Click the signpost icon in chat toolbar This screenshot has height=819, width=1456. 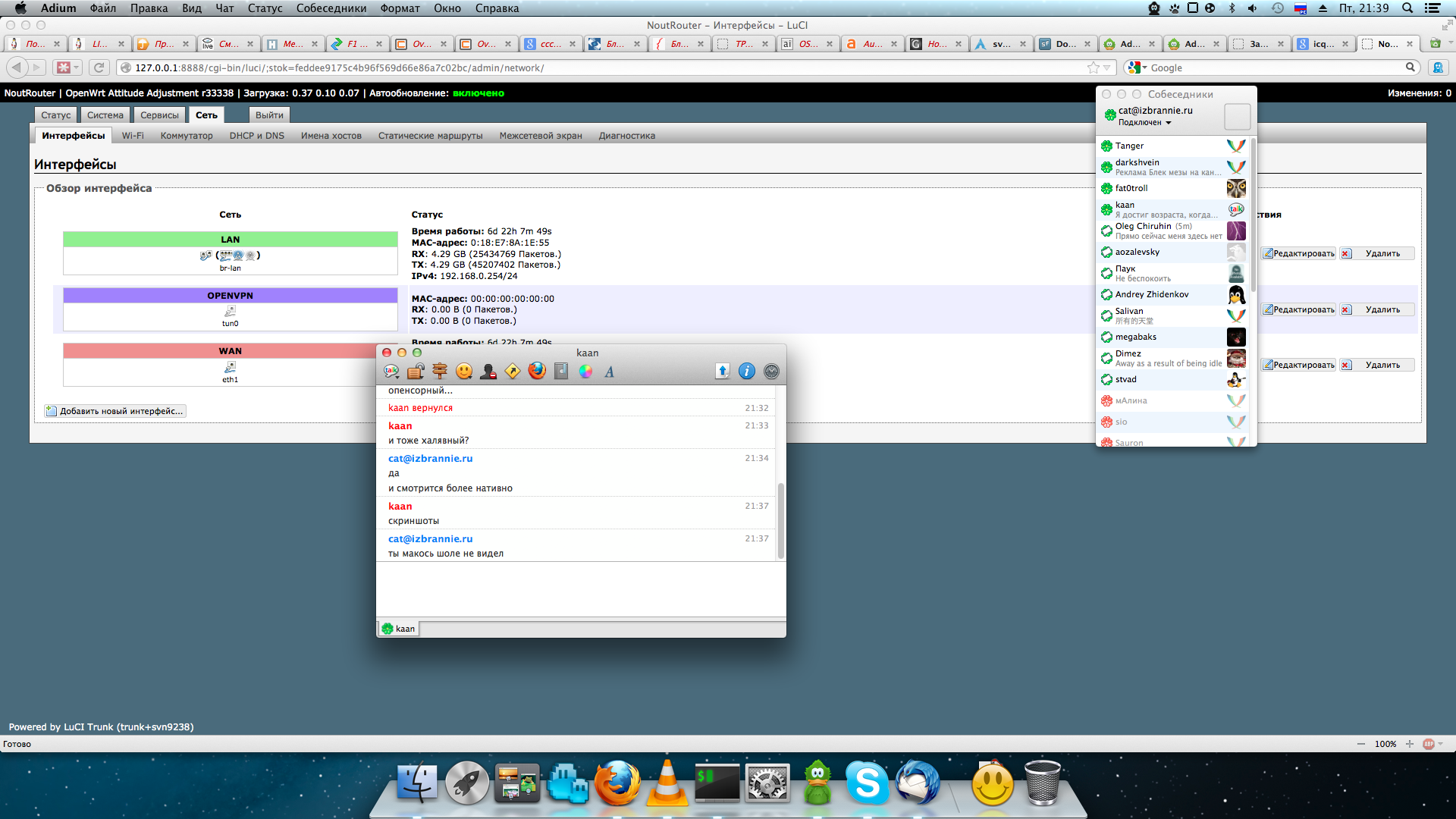click(x=440, y=371)
